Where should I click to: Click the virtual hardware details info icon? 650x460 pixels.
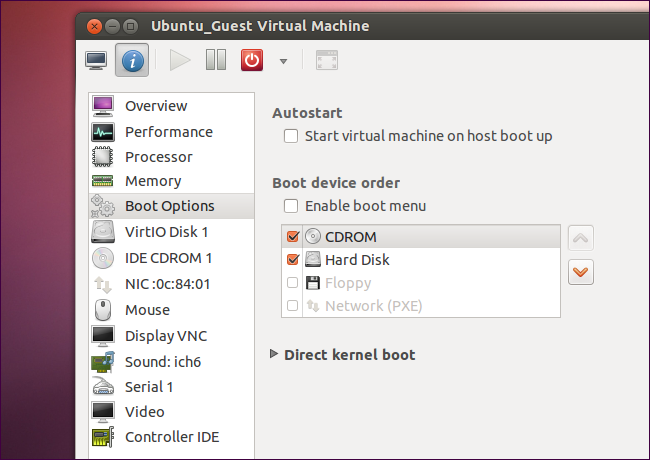(x=133, y=60)
